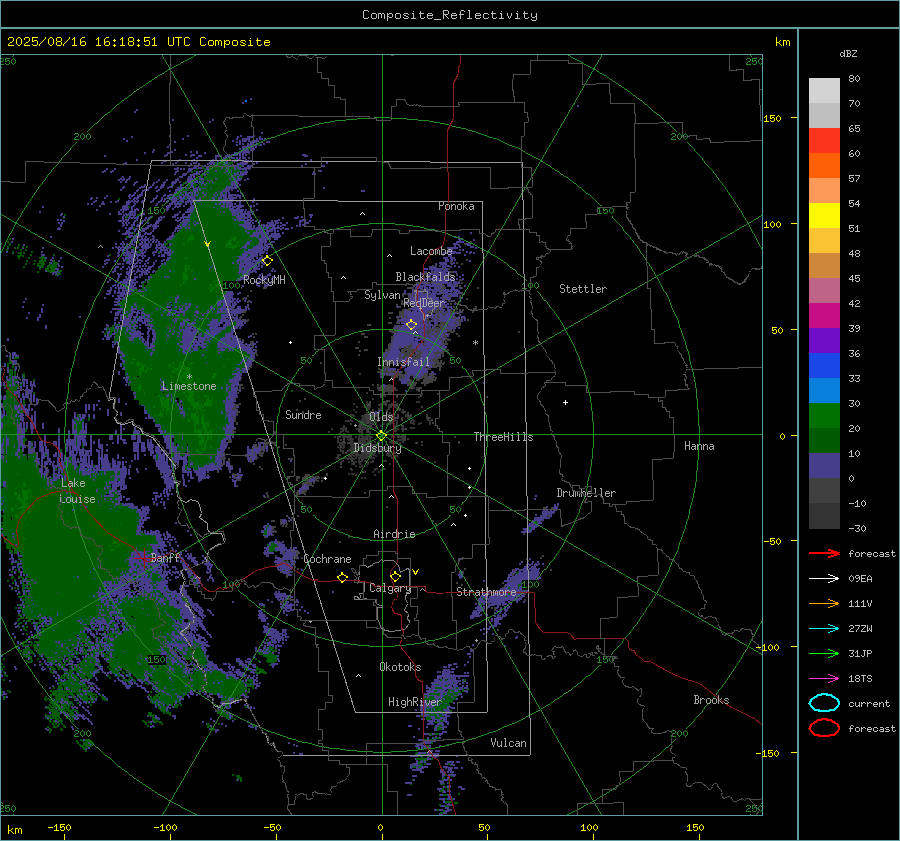Image resolution: width=900 pixels, height=841 pixels.
Task: Click the RockyMH label
Action: [264, 280]
